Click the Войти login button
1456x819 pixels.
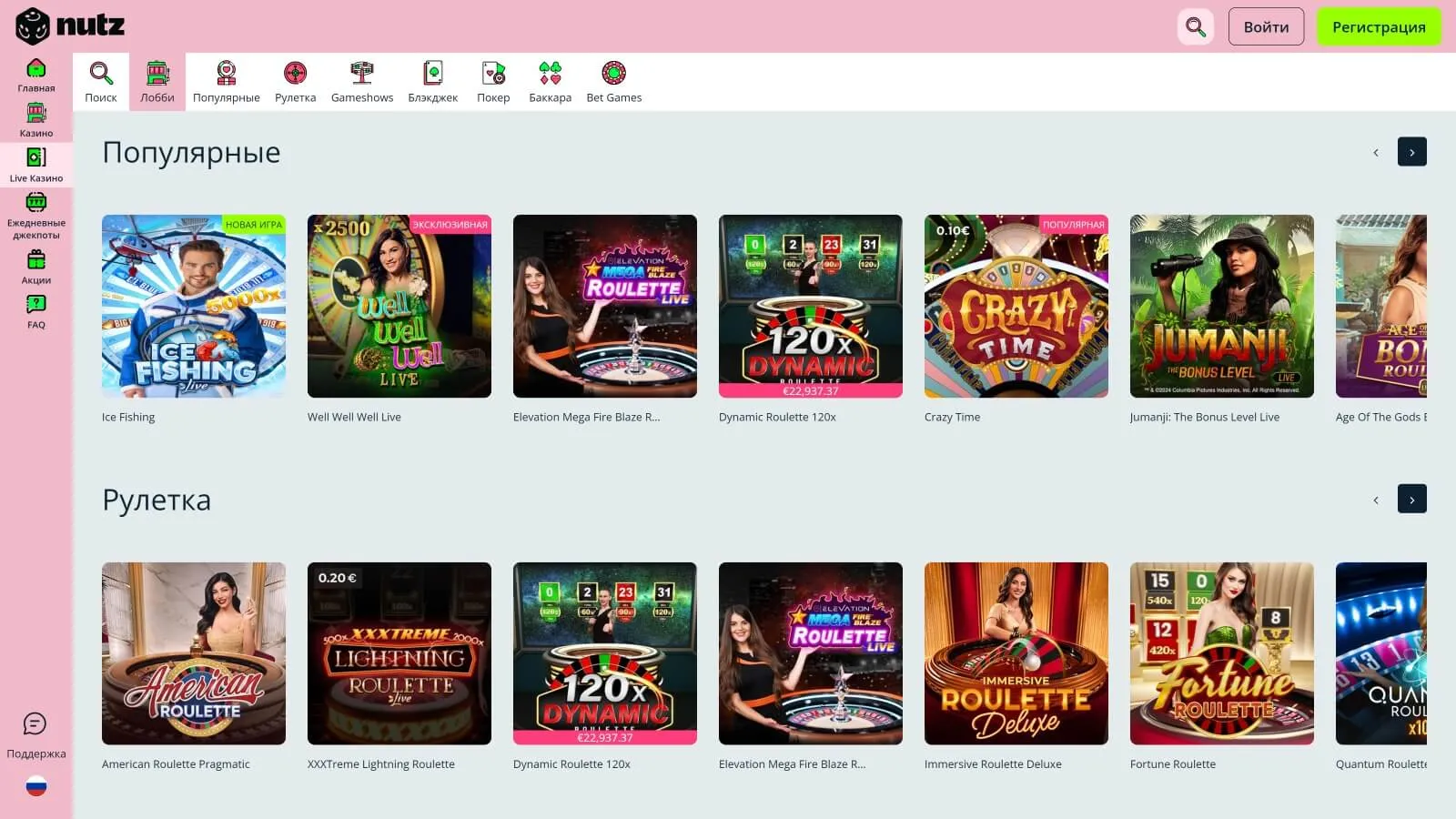(x=1266, y=26)
